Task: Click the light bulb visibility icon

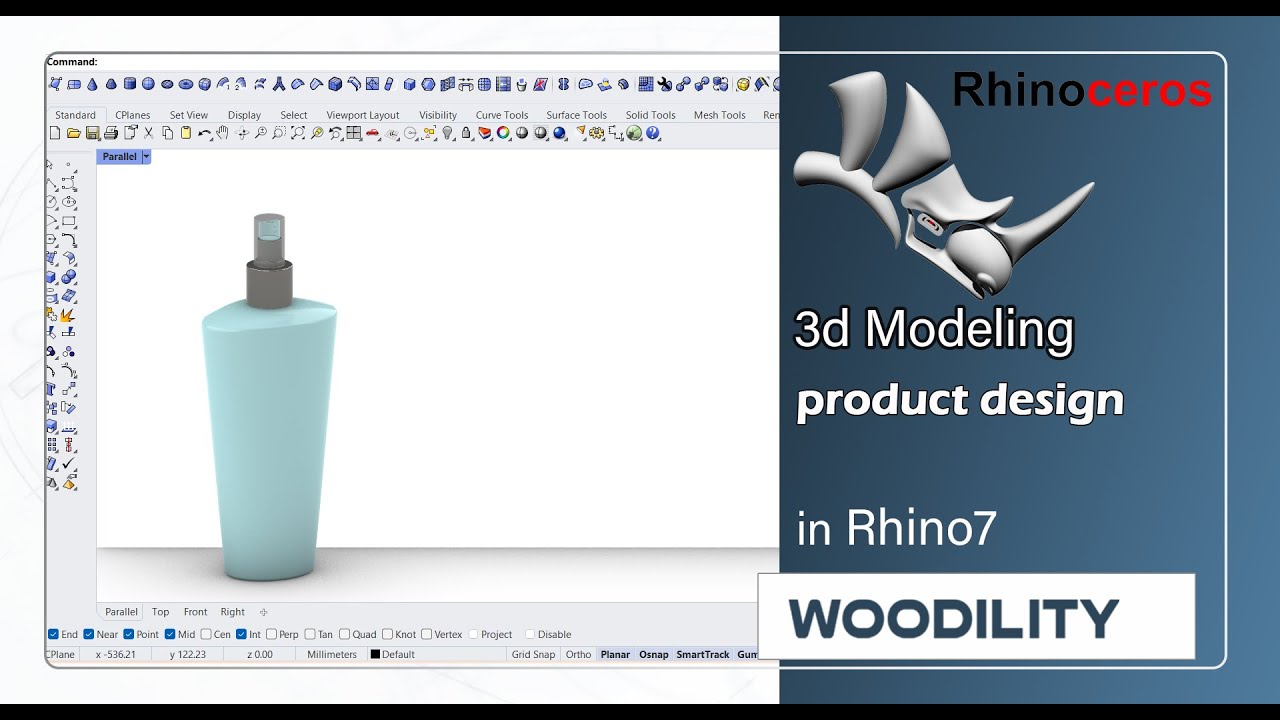Action: (447, 133)
